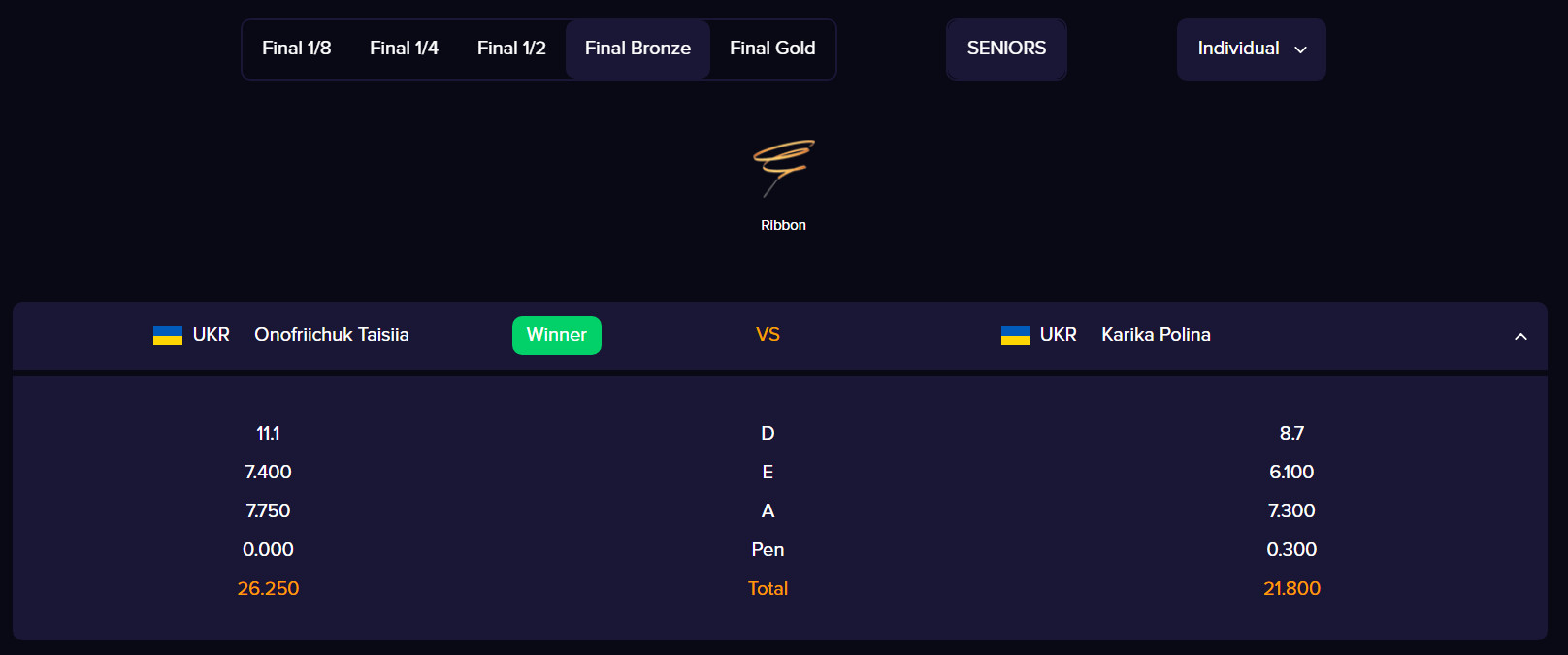Switch to the Final 1/4 tab
The image size is (1568, 655).
(x=405, y=49)
